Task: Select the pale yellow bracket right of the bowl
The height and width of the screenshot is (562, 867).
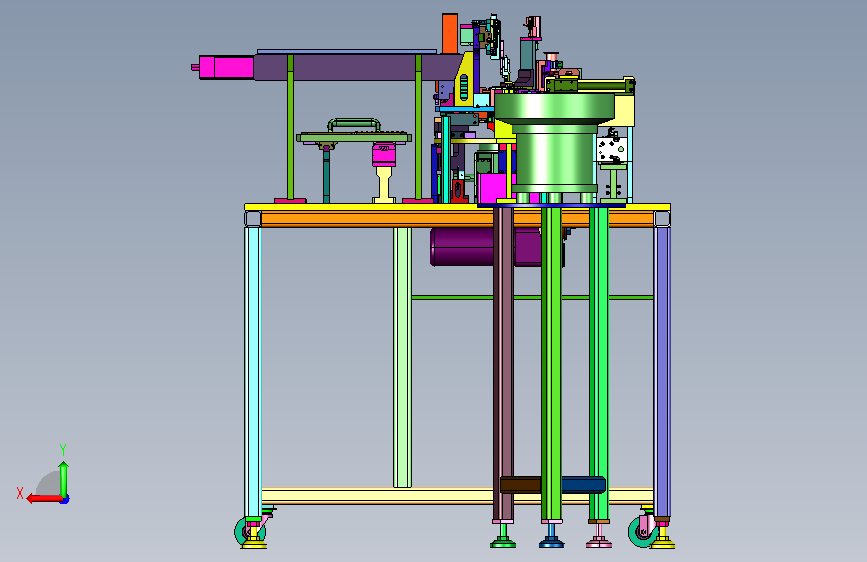Action: coord(624,111)
